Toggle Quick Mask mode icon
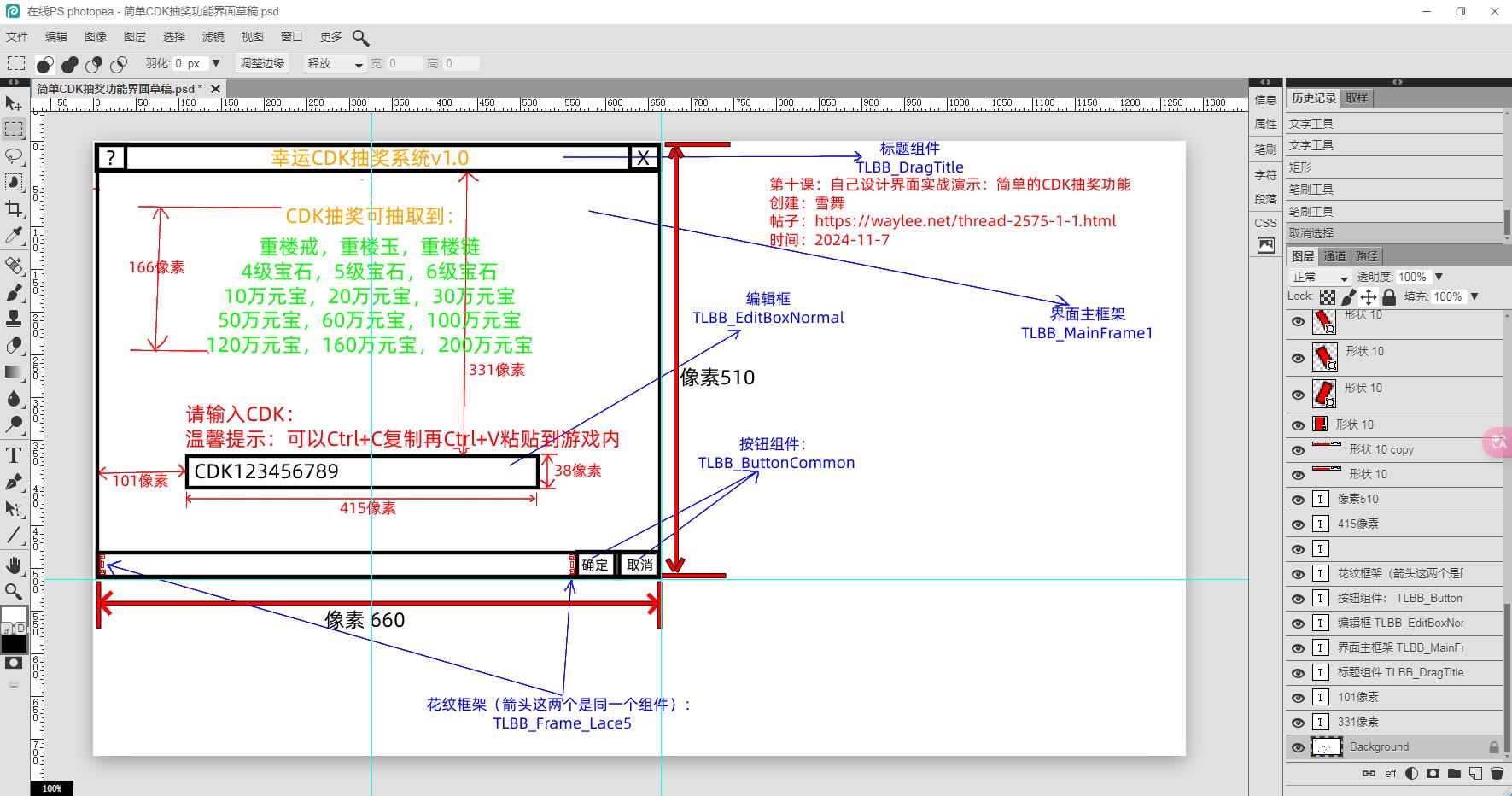Viewport: 1512px width, 796px height. (14, 664)
